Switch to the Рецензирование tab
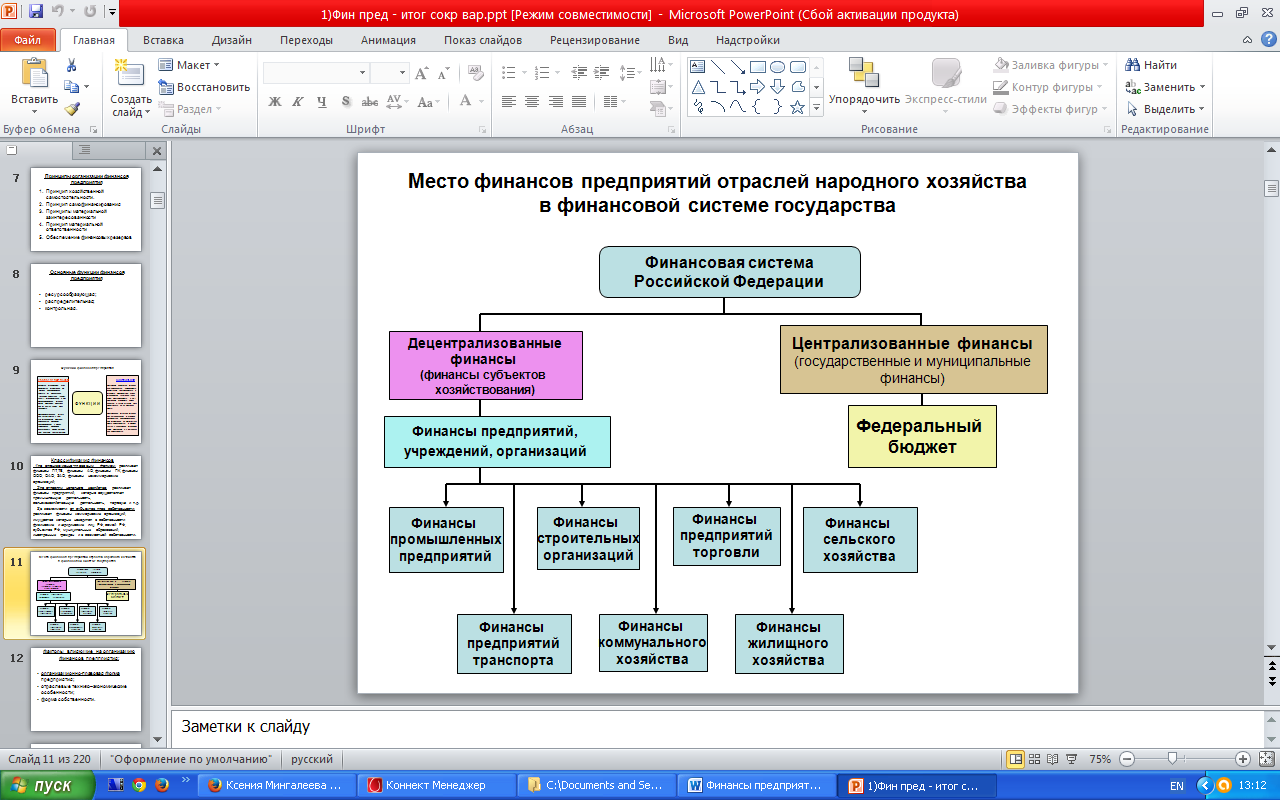 click(x=595, y=40)
